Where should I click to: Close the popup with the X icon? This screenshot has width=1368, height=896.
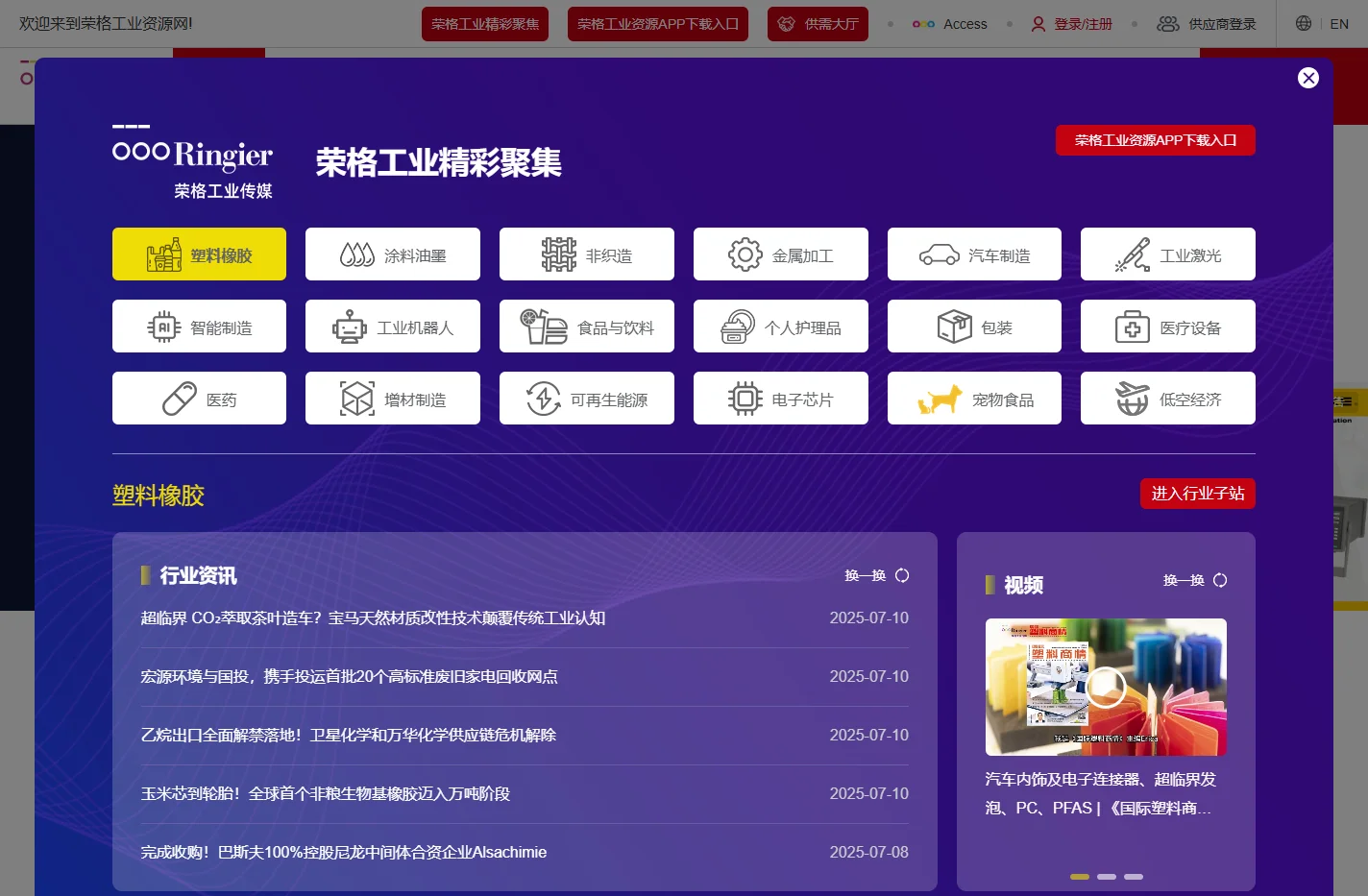point(1308,78)
